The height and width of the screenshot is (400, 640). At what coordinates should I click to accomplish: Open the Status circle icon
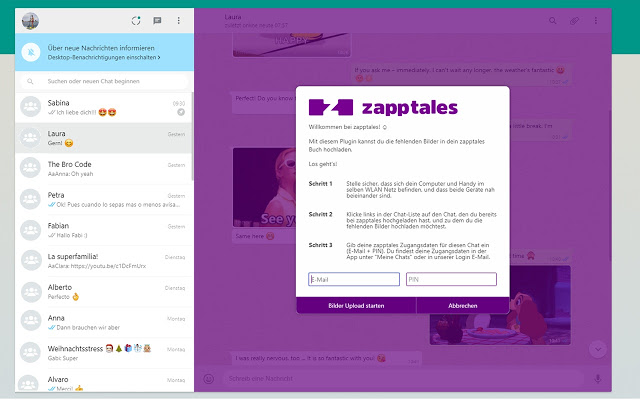click(x=136, y=20)
